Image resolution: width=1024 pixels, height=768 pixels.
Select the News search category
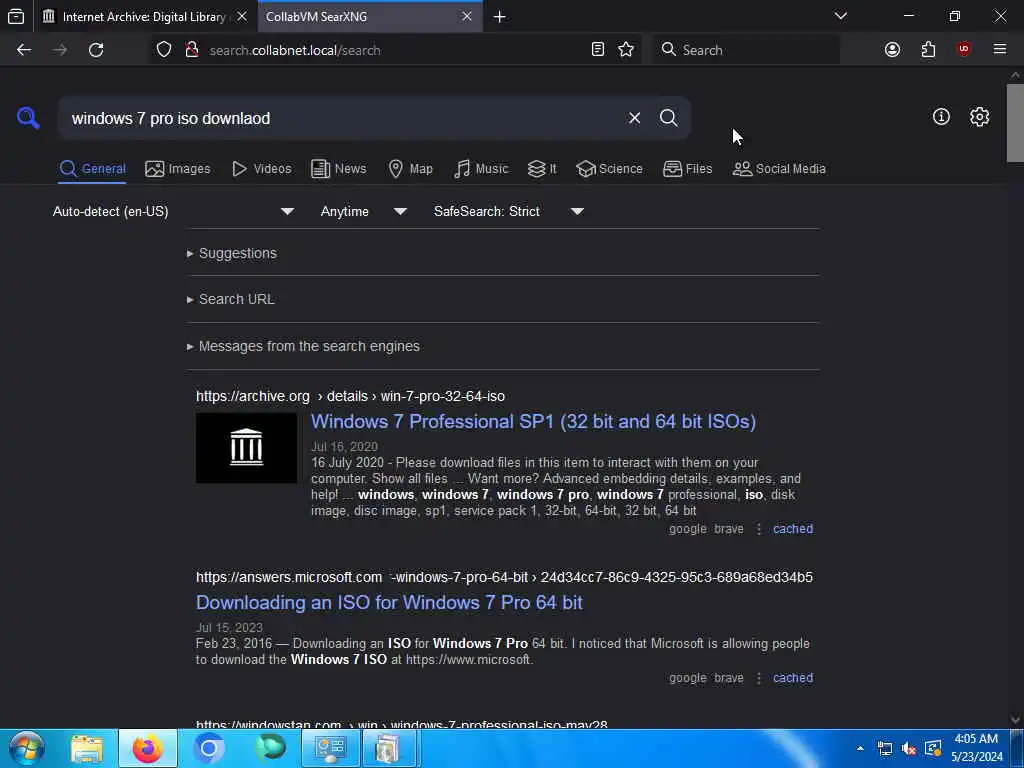pos(338,168)
